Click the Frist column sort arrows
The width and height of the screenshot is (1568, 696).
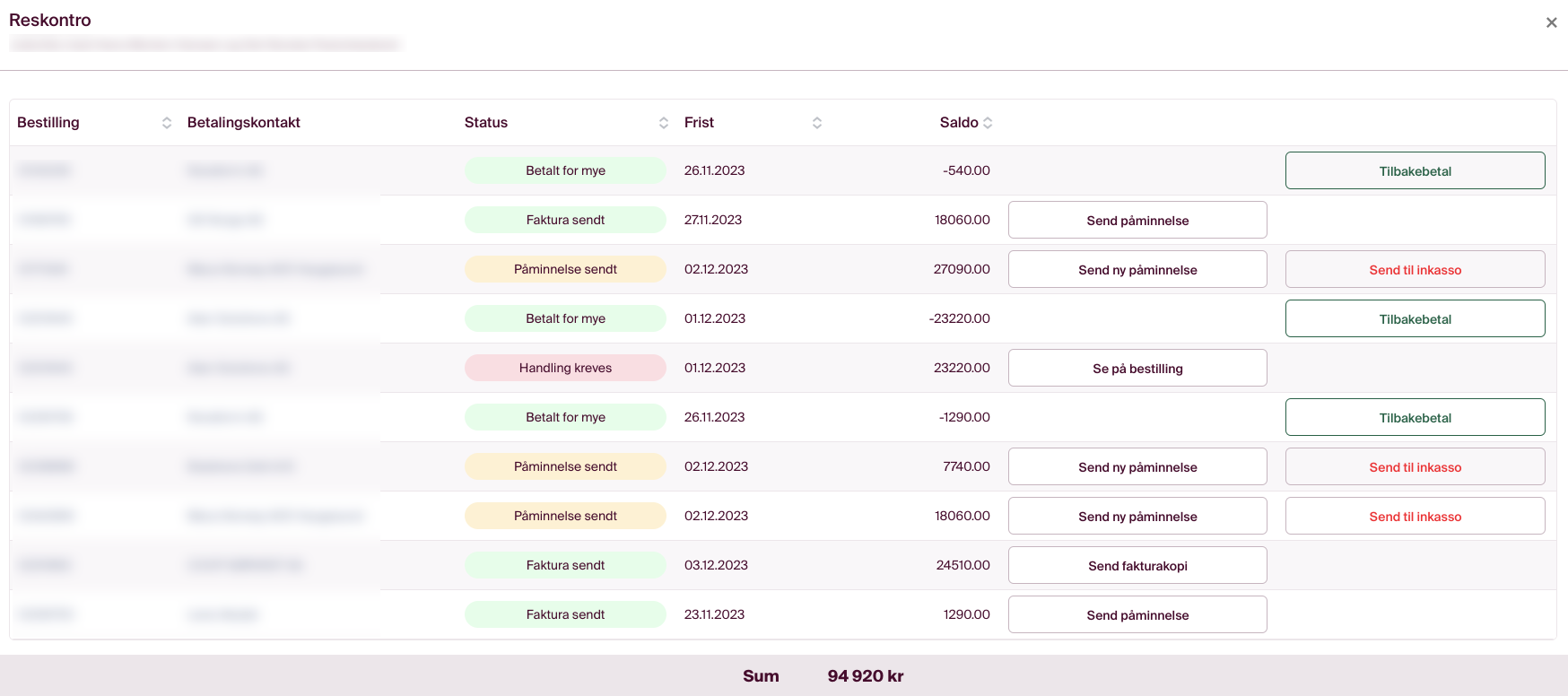point(817,123)
